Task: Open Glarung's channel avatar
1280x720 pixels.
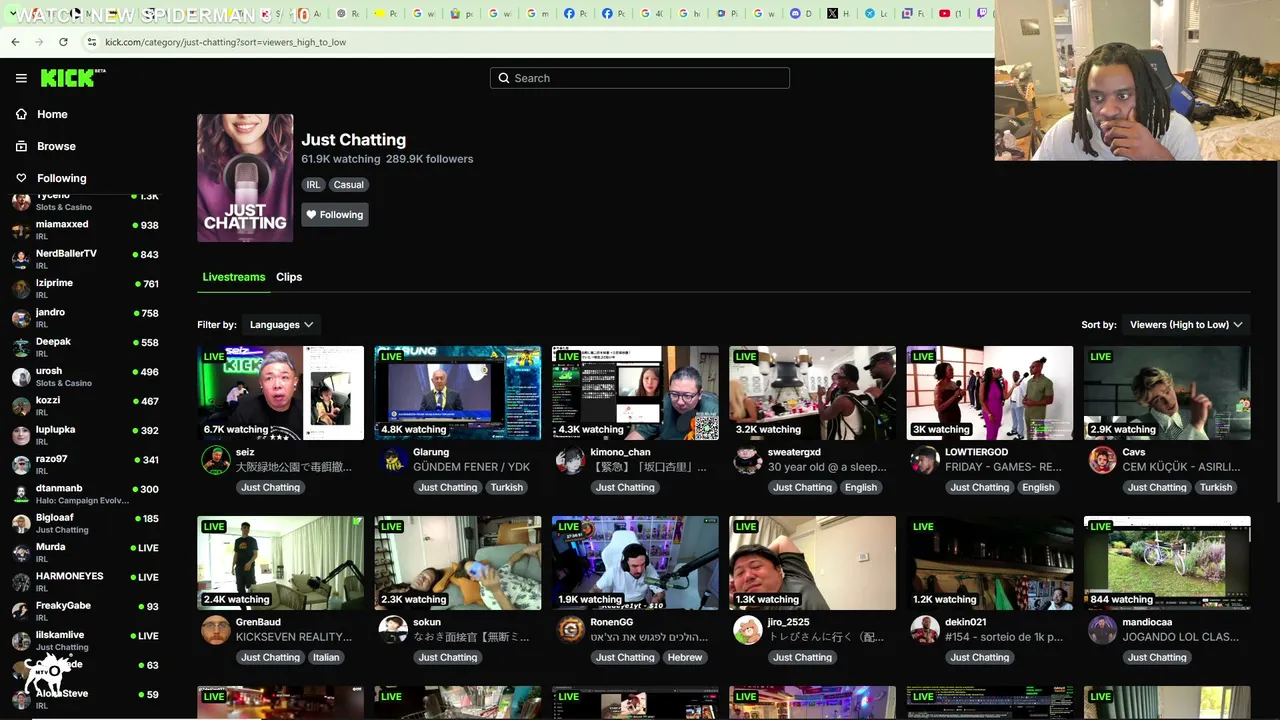Action: tap(394, 460)
